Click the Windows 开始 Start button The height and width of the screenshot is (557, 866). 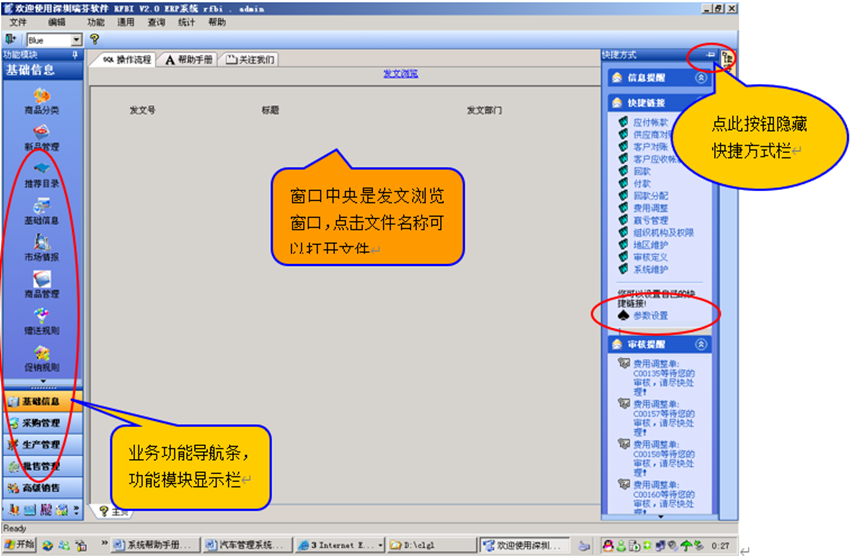point(19,544)
